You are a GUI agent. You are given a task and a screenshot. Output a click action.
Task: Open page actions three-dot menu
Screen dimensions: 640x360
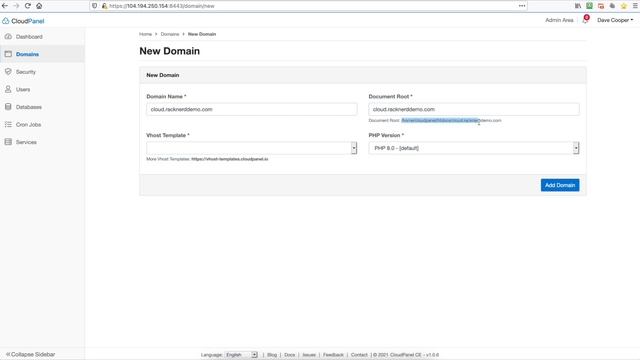[522, 6]
